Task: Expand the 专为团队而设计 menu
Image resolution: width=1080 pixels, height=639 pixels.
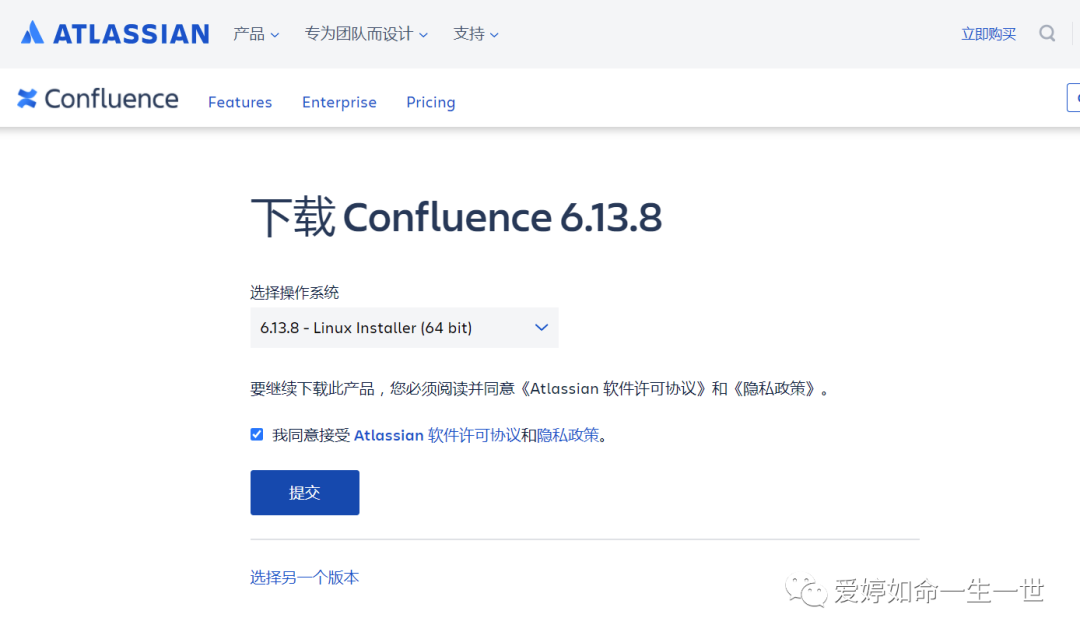Action: click(366, 34)
